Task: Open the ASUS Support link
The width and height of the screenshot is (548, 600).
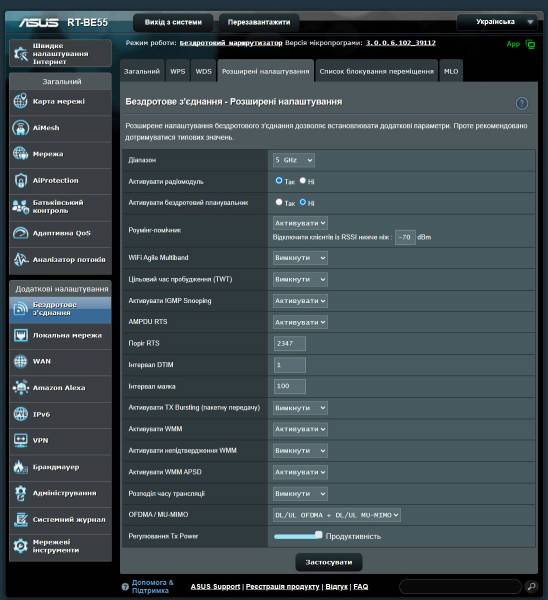Action: (215, 587)
